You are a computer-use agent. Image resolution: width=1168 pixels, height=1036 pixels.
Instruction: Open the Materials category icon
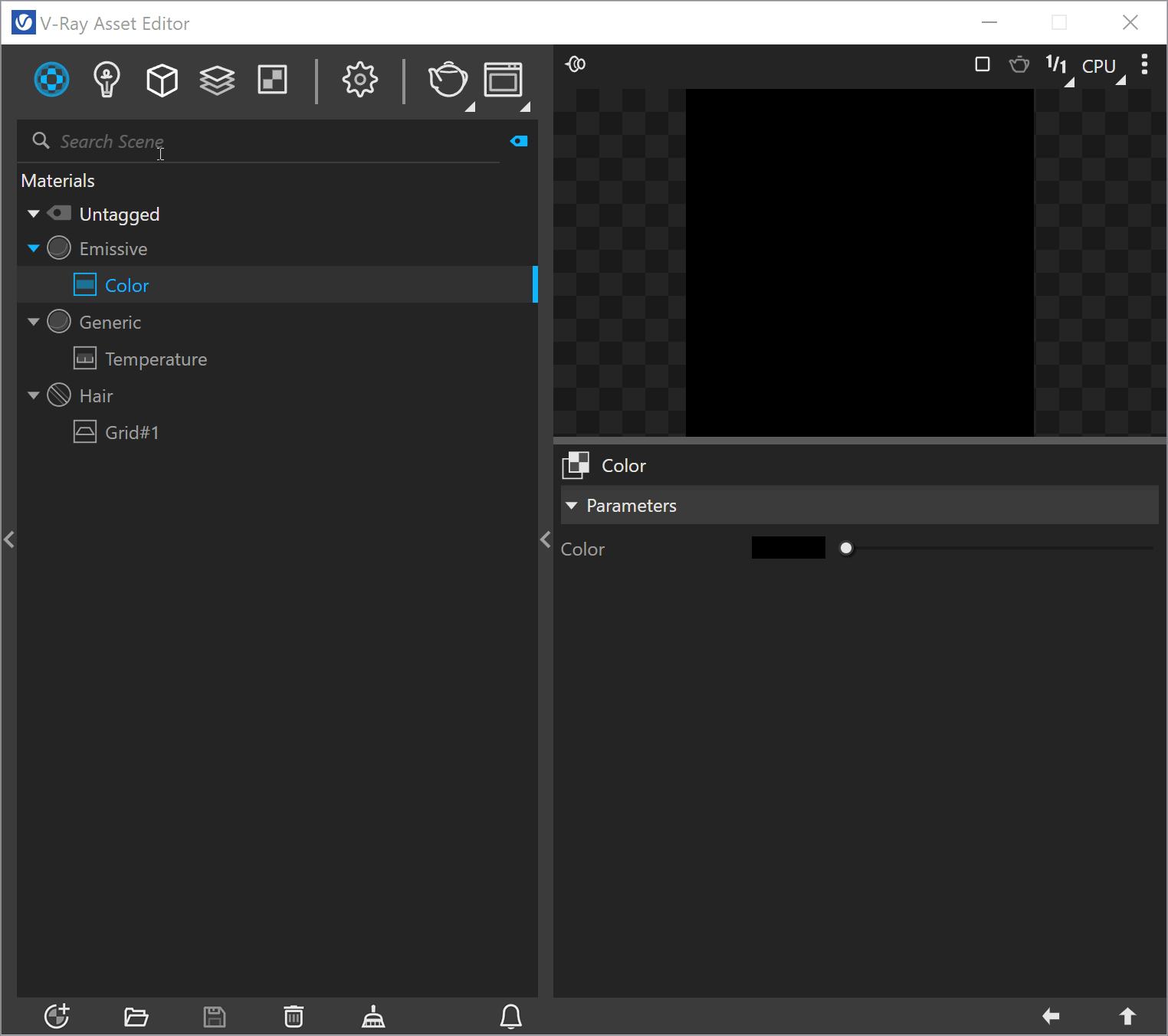click(x=52, y=80)
